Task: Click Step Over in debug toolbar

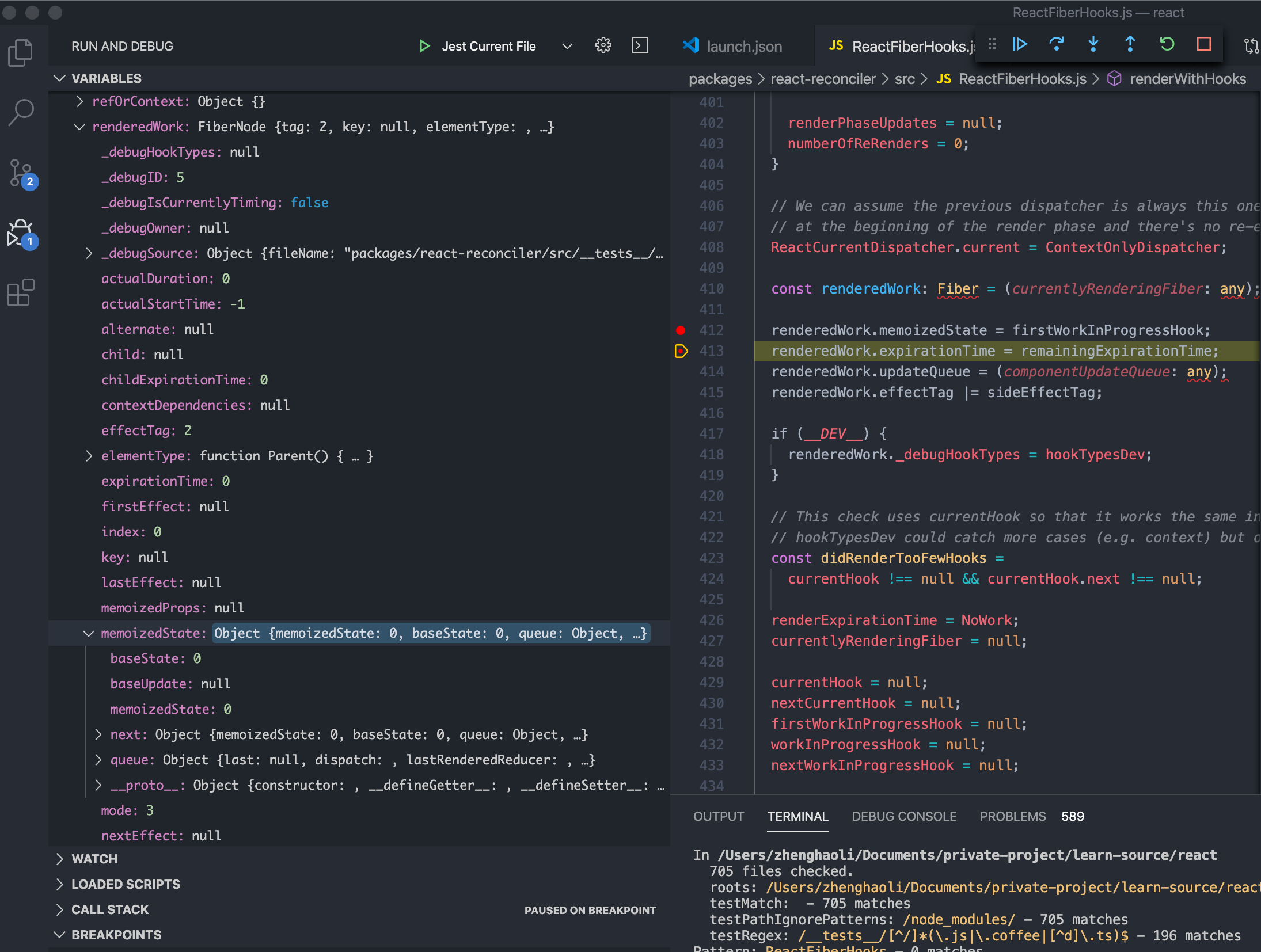Action: click(1057, 44)
